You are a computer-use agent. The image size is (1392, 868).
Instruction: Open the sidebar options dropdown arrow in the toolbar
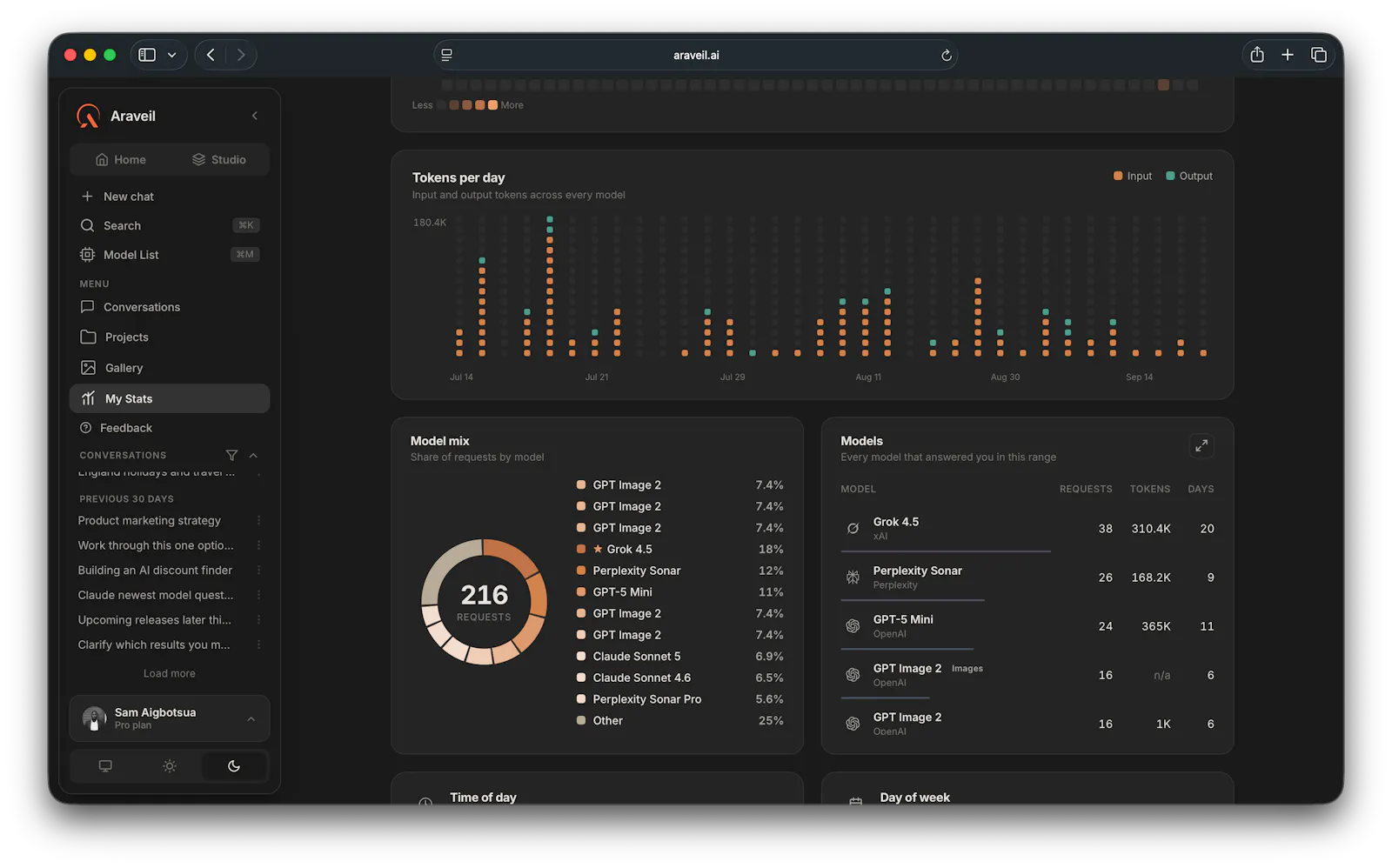pyautogui.click(x=172, y=55)
